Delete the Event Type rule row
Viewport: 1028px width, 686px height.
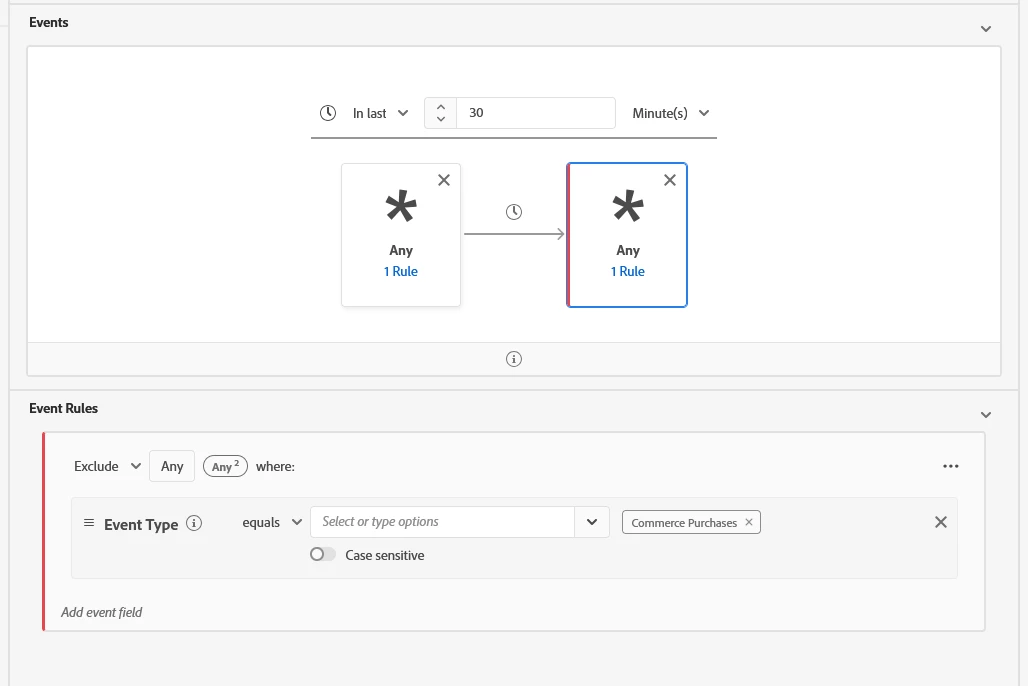(941, 522)
